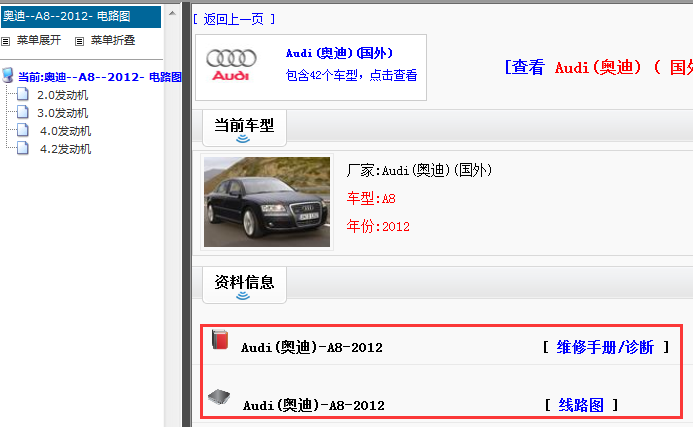Image resolution: width=693 pixels, height=427 pixels.
Task: Click 包含42个车型,点击查看 link
Action: tap(351, 75)
